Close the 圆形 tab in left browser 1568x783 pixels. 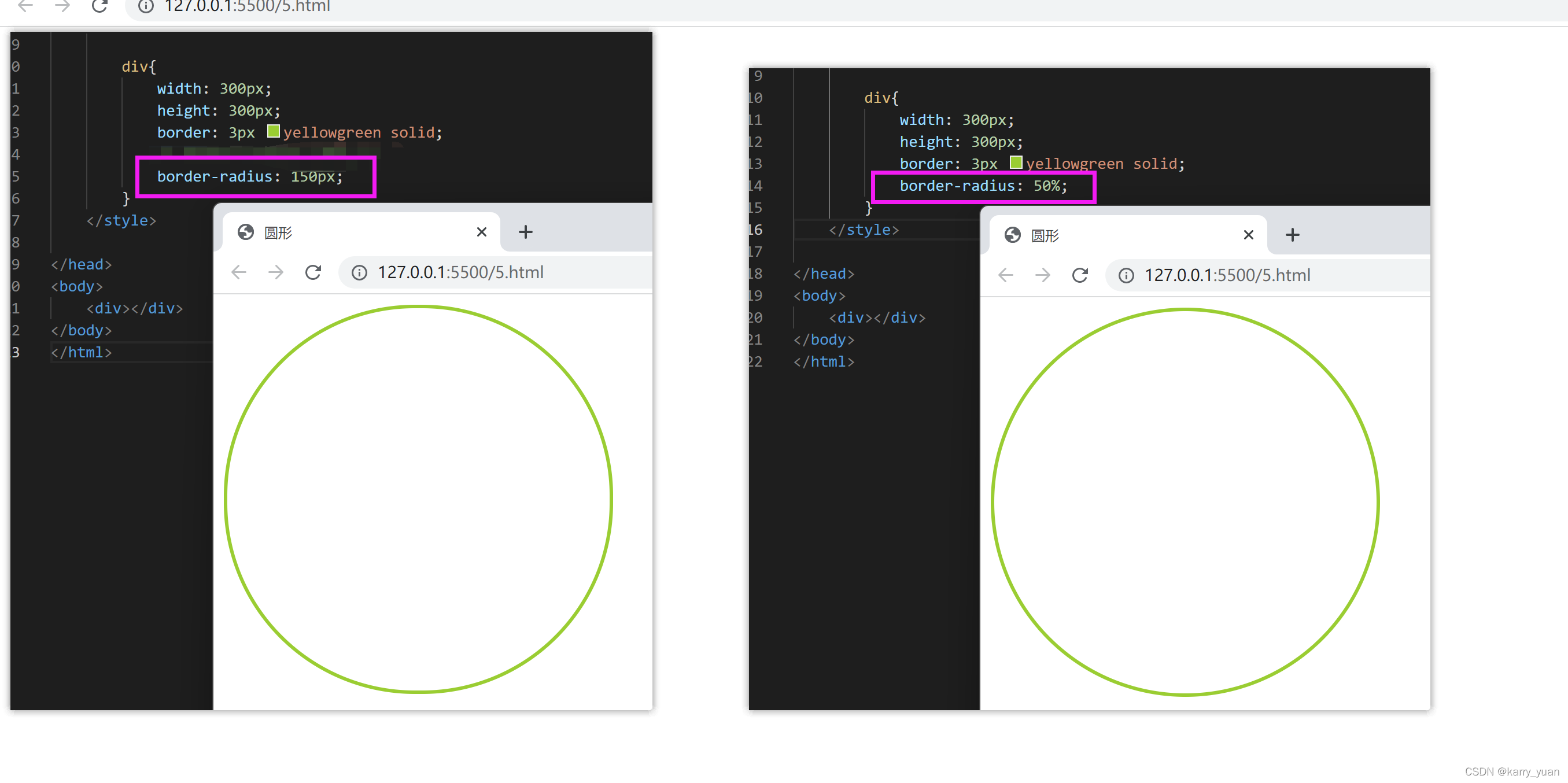tap(481, 232)
